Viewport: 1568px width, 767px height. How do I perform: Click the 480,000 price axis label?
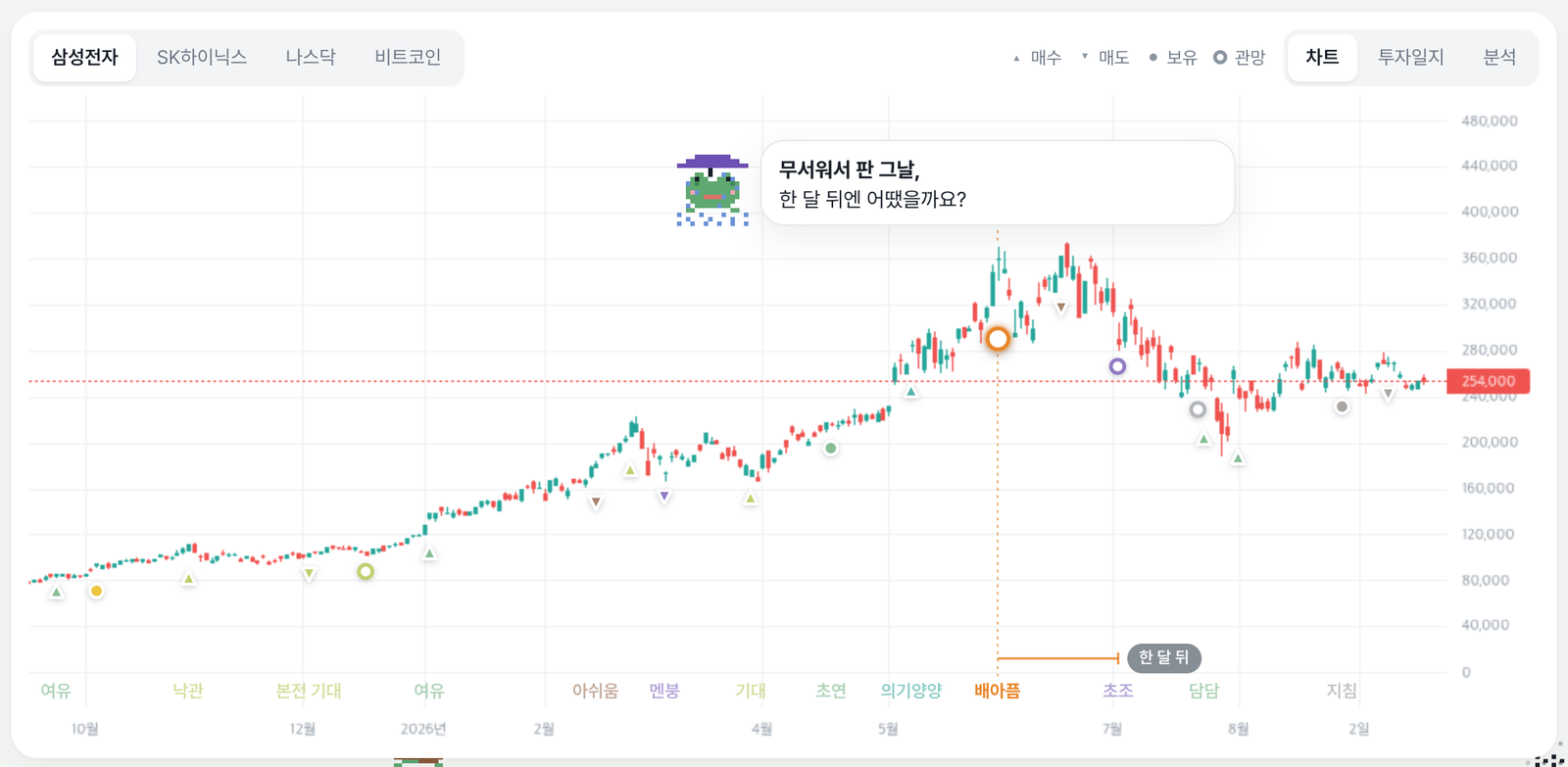click(x=1490, y=121)
